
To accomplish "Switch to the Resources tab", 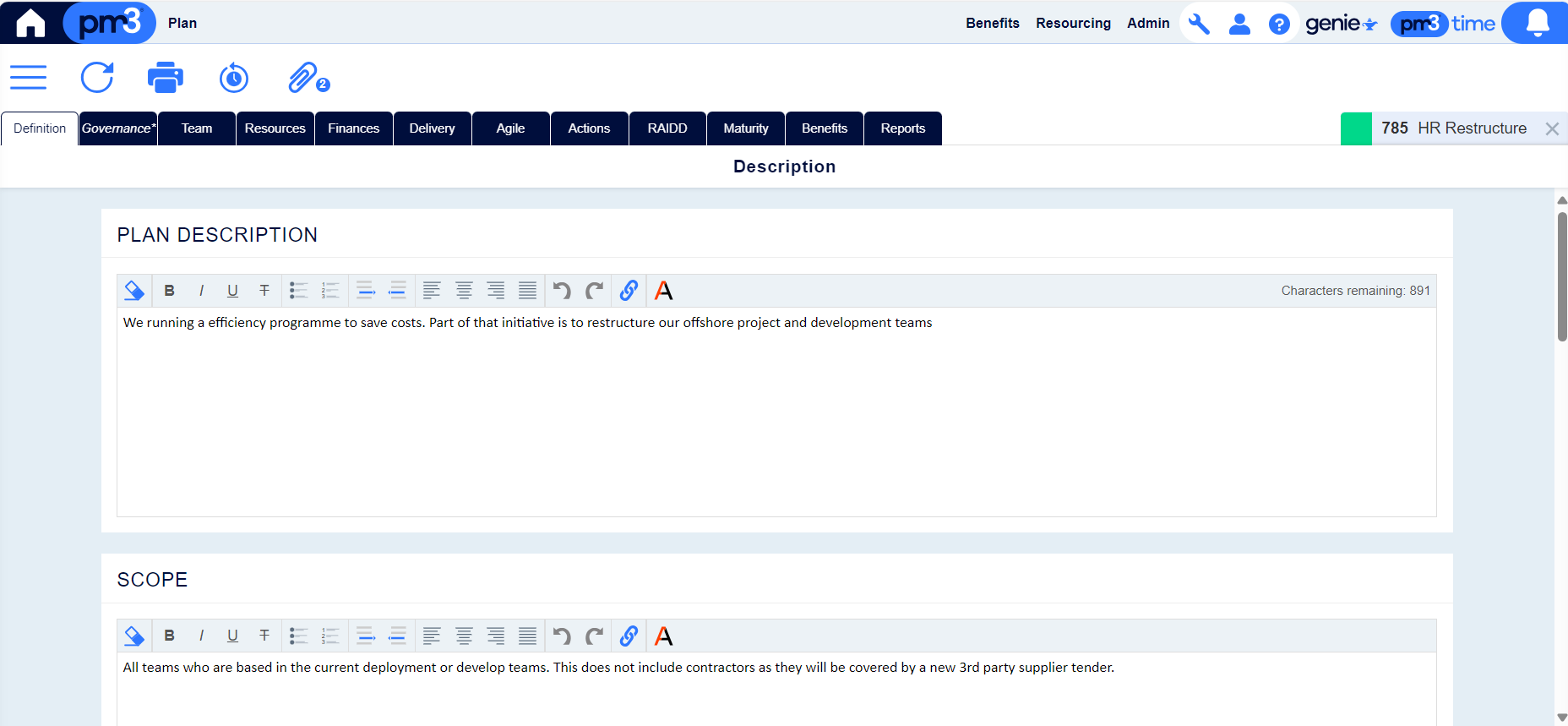I will pos(275,128).
